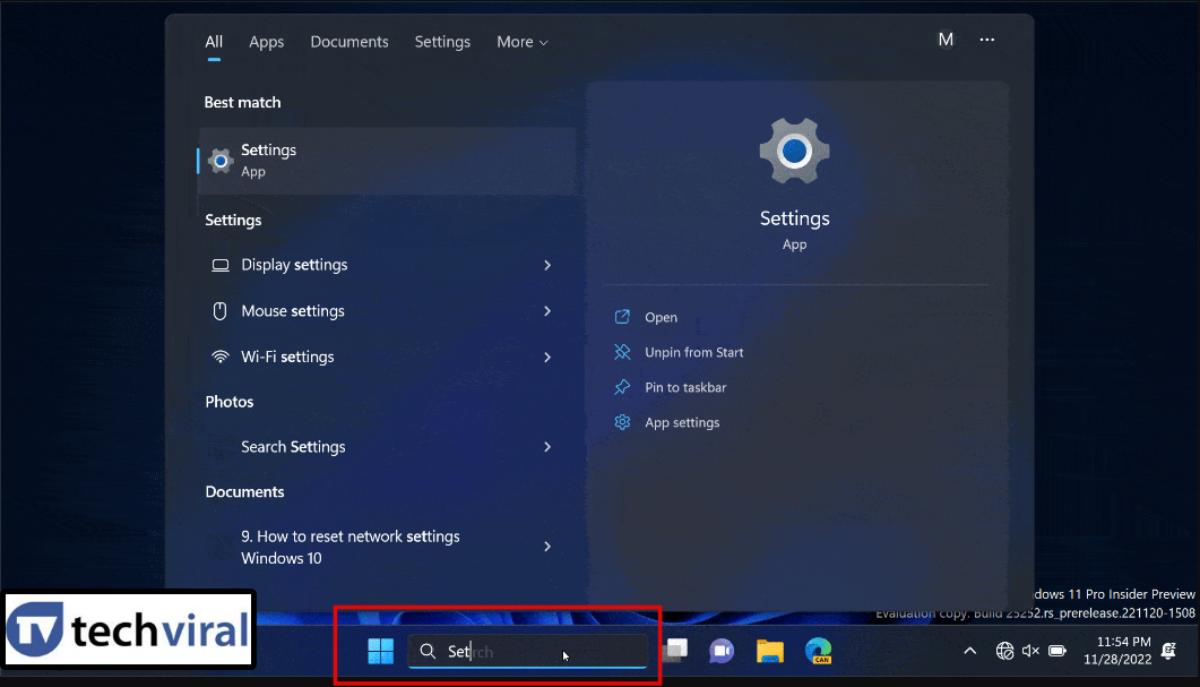1200x687 pixels.
Task: Expand hidden icons in the system tray
Action: coord(969,651)
